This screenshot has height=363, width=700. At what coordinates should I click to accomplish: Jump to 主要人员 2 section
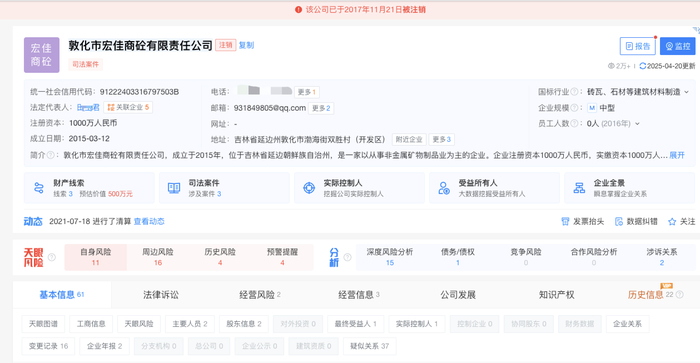coord(190,324)
